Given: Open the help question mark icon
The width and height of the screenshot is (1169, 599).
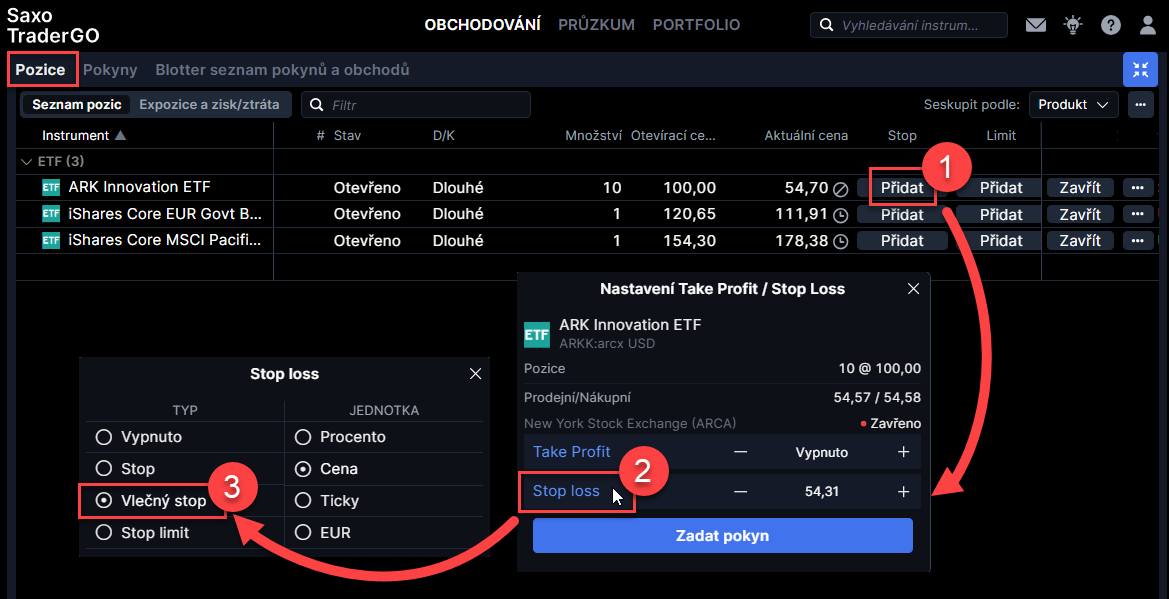Looking at the screenshot, I should [x=1111, y=25].
